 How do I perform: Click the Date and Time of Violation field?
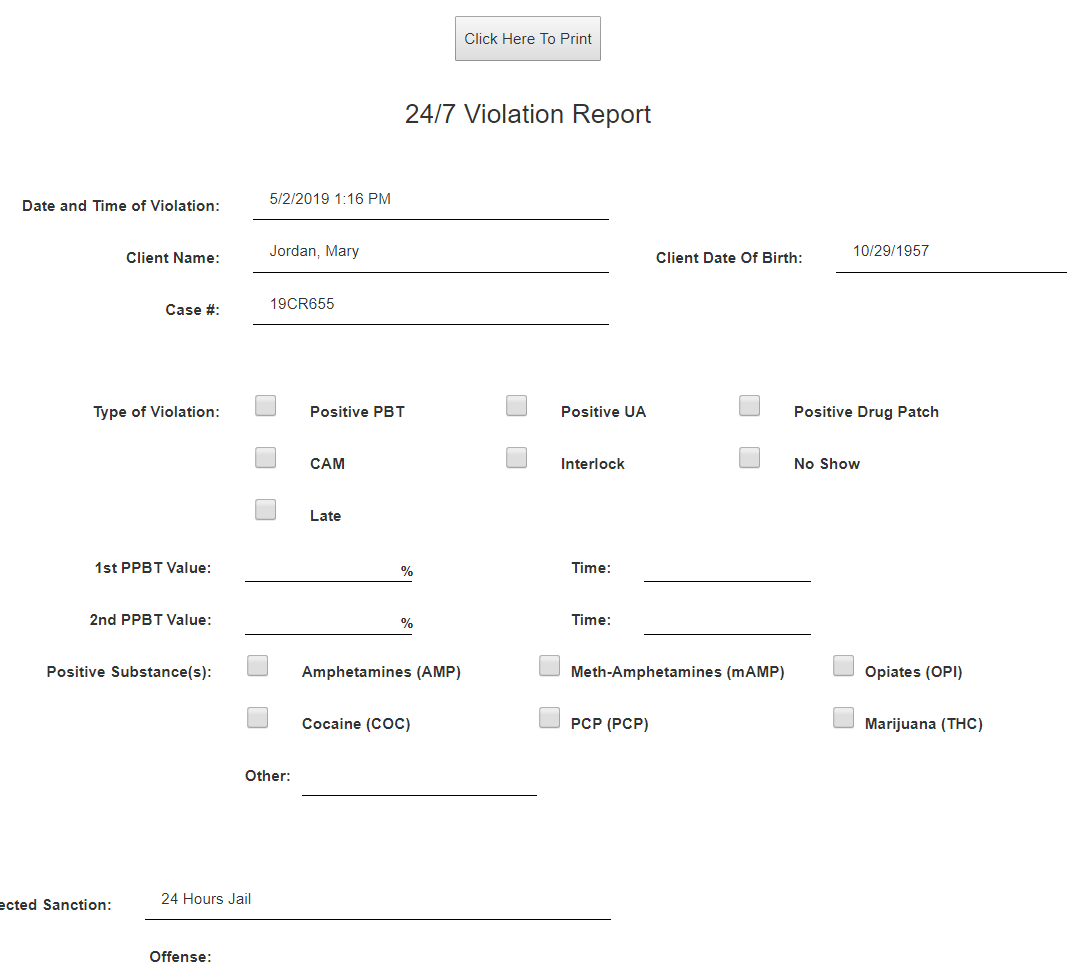pyautogui.click(x=430, y=200)
